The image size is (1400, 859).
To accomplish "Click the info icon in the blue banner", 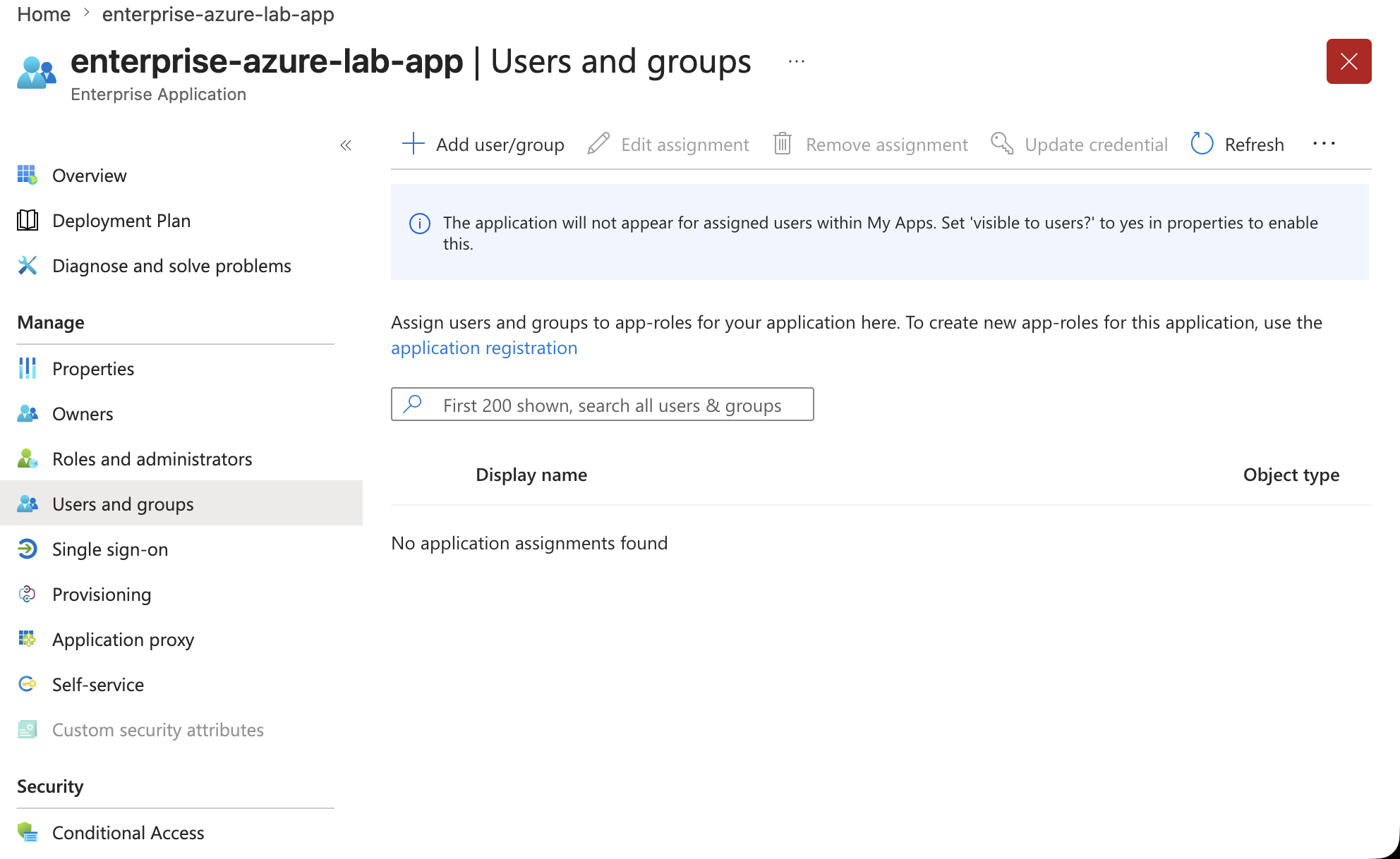I will click(420, 224).
